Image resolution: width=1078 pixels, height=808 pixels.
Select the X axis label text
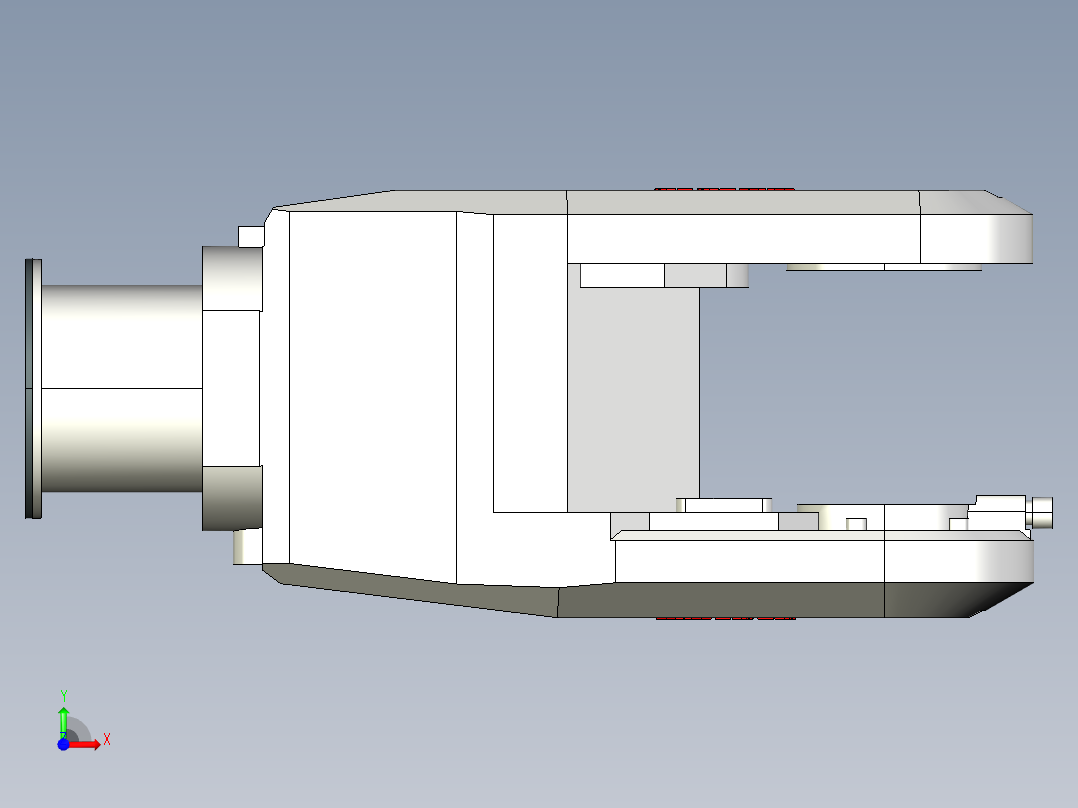[x=107, y=741]
